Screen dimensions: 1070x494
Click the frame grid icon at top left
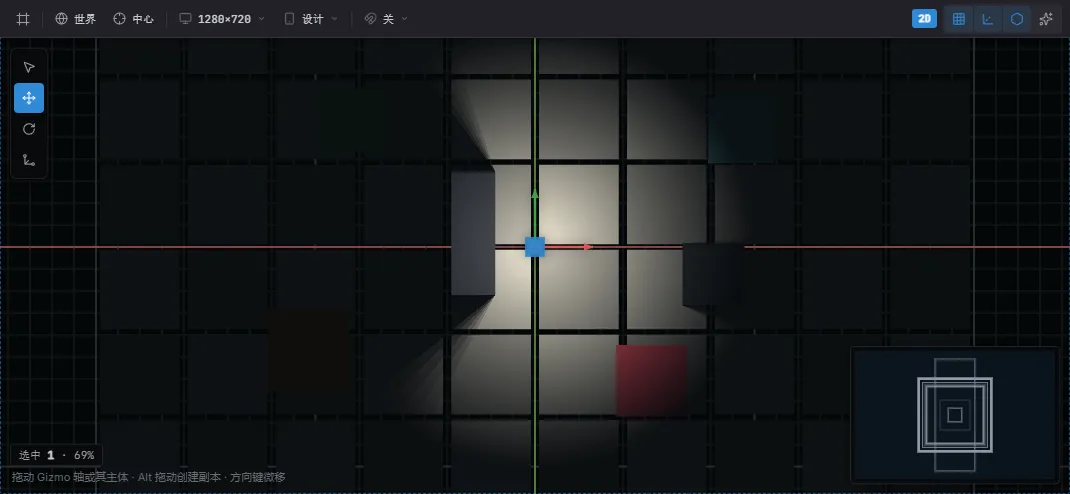tap(23, 19)
